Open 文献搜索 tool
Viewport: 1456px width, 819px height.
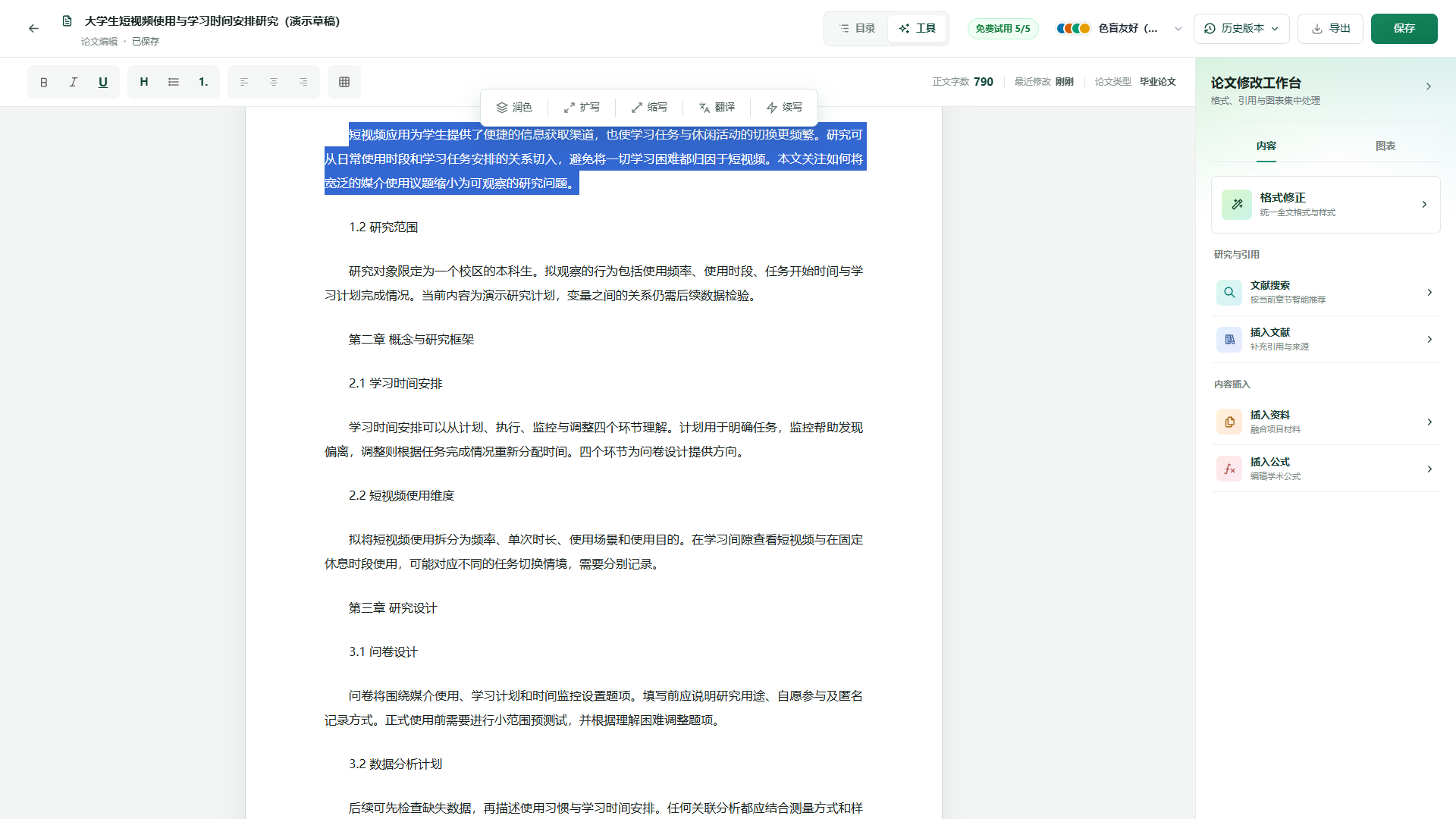click(1326, 293)
